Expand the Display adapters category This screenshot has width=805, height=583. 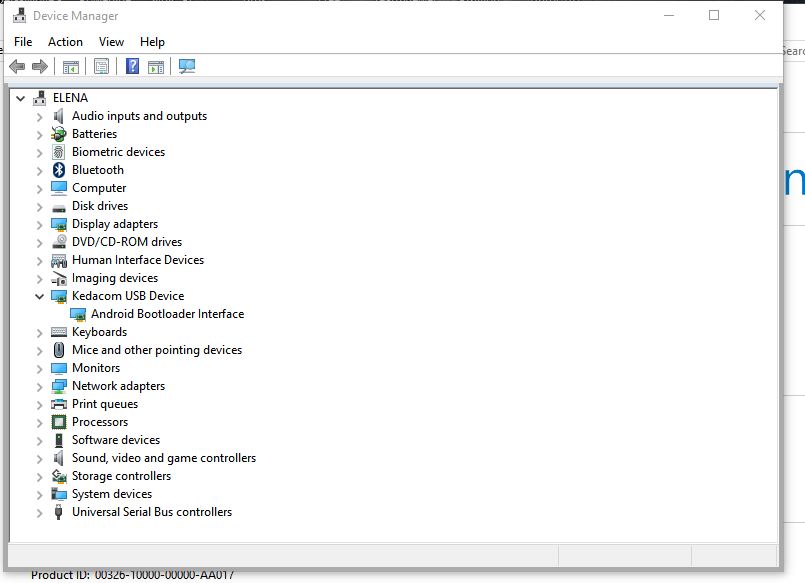point(40,224)
